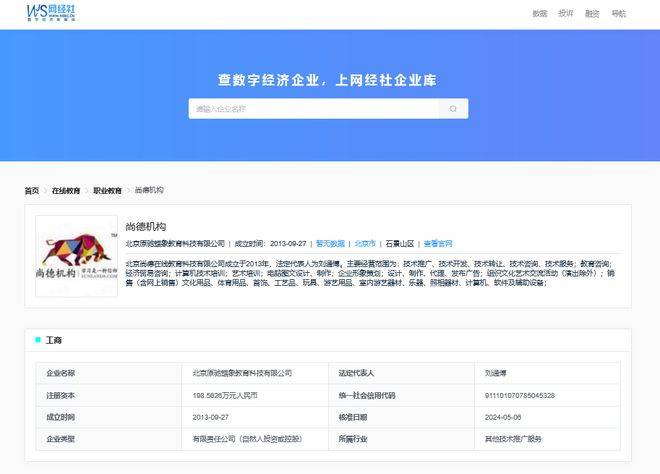The width and height of the screenshot is (660, 474).
Task: Open the 北京市 link
Action: point(365,244)
